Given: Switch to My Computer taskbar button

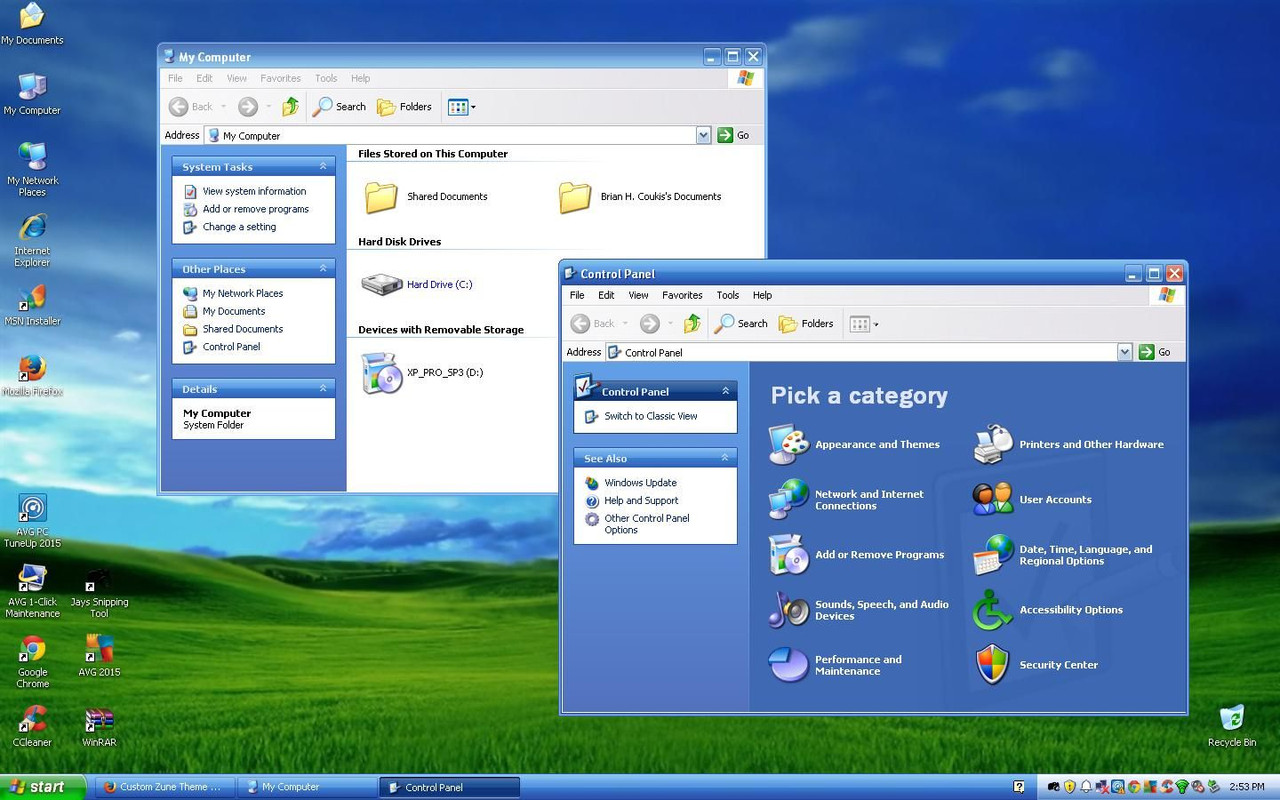Looking at the screenshot, I should click(306, 787).
